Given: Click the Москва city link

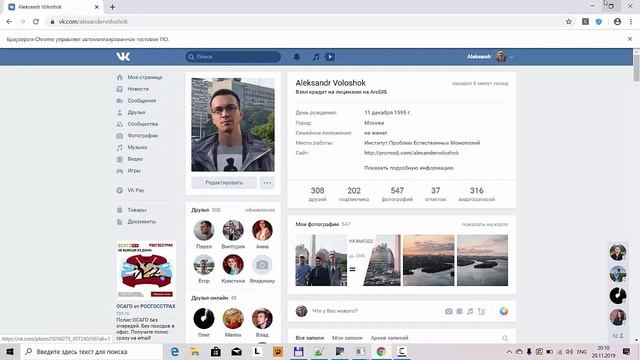Looking at the screenshot, I should coord(374,123).
